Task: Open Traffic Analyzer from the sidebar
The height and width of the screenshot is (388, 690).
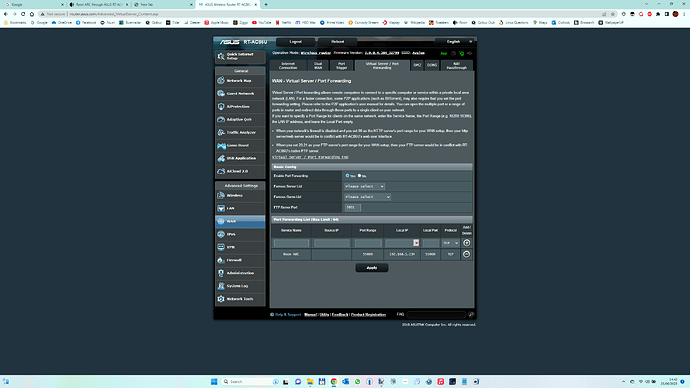Action: 240,132
